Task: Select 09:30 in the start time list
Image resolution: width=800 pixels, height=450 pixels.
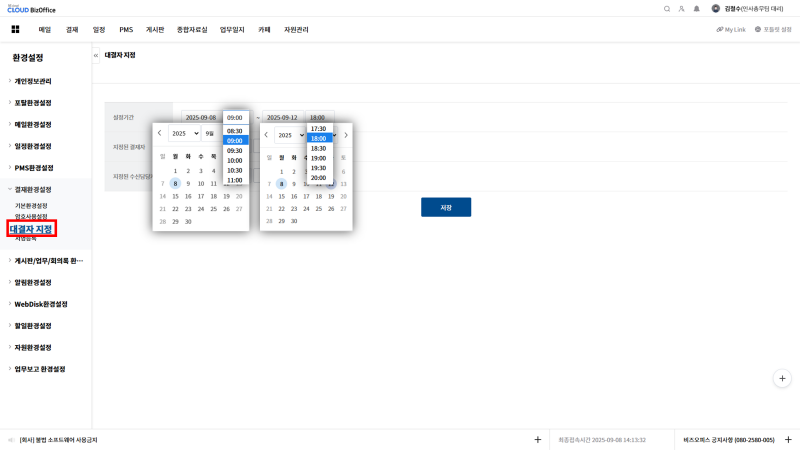Action: click(235, 151)
